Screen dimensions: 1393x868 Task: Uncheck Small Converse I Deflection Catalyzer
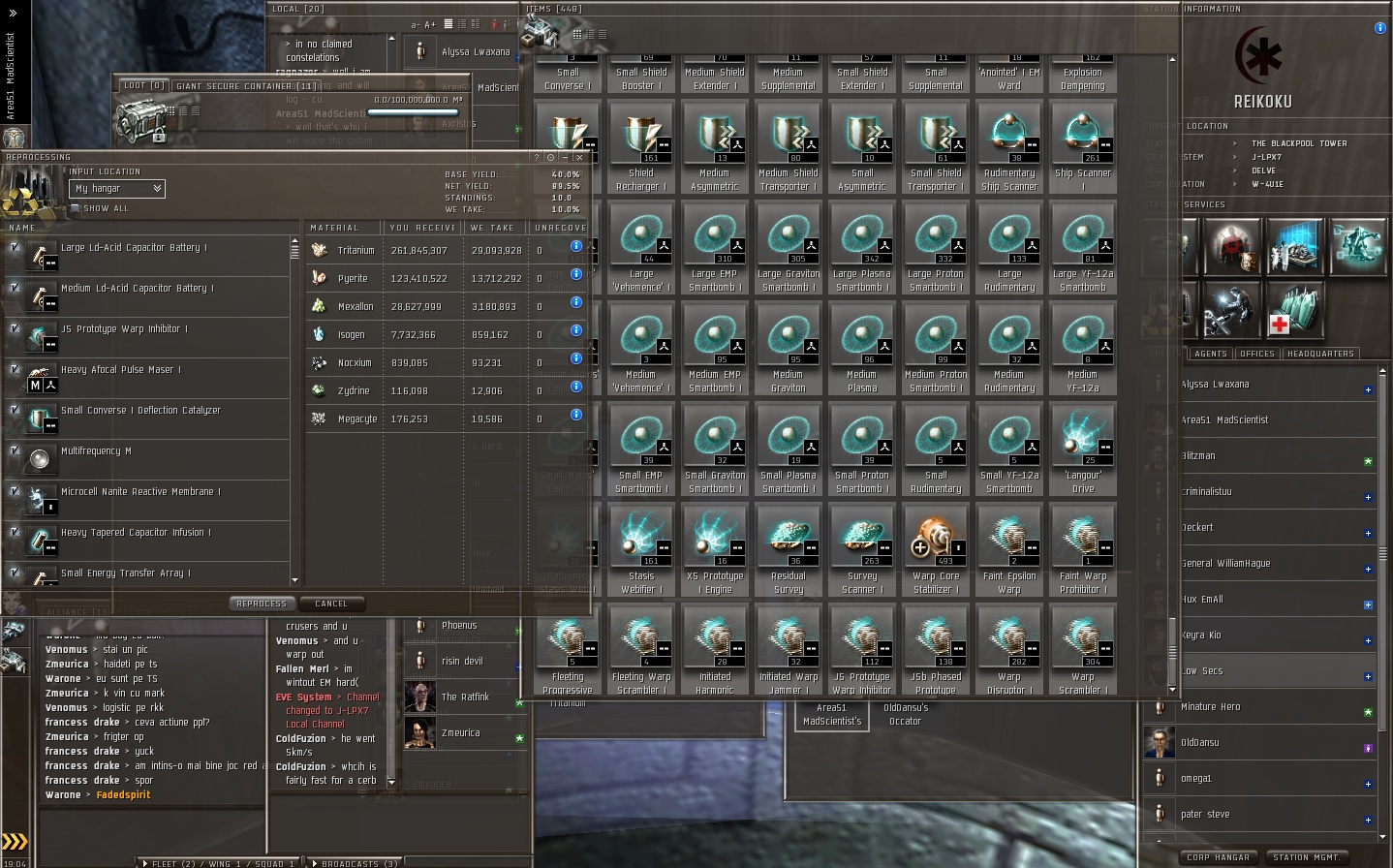pyautogui.click(x=15, y=410)
